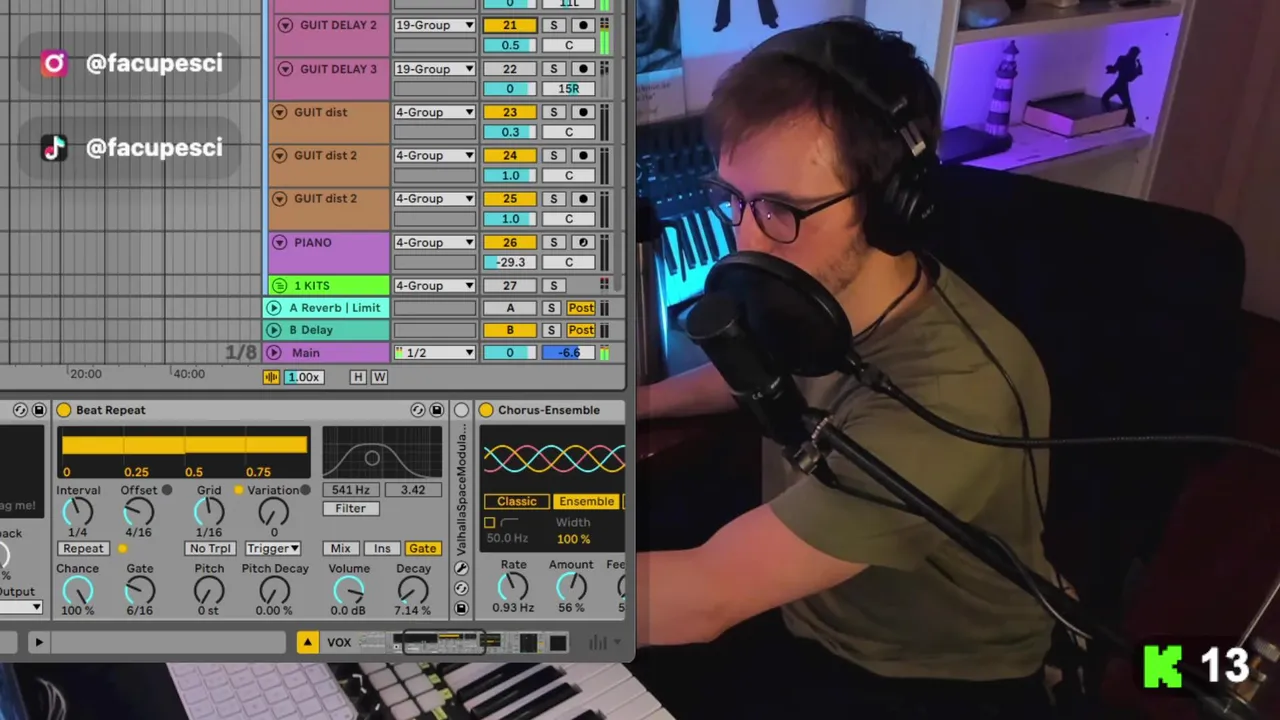Open PIANO 4-Group output dropdown

point(434,242)
